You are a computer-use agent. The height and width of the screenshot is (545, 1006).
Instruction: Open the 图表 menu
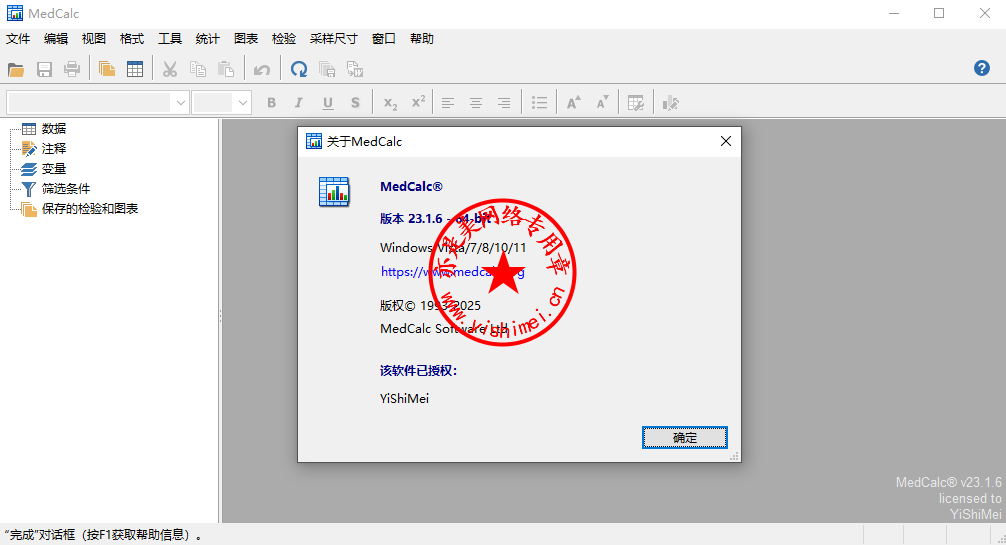(x=246, y=39)
